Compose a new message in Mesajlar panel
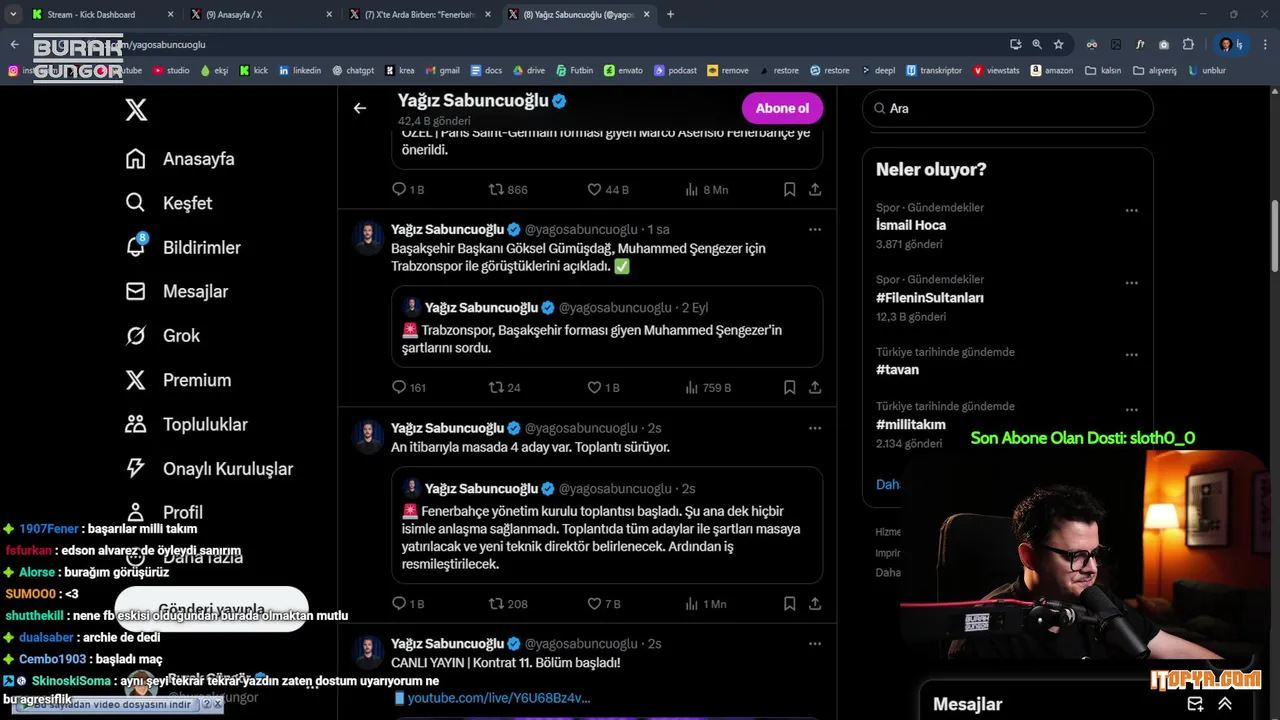Viewport: 1280px width, 720px height. [x=1194, y=704]
